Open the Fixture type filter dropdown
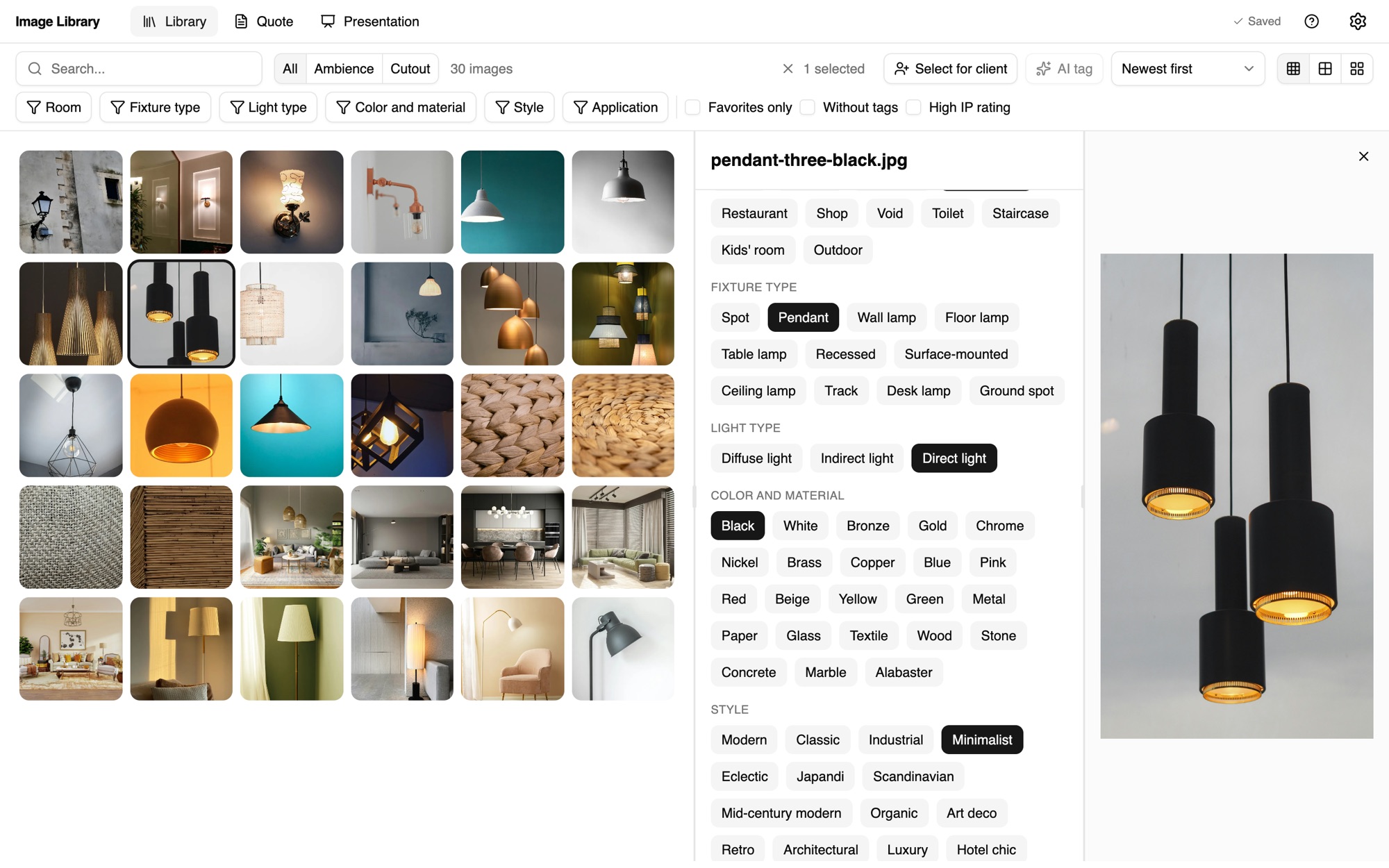 point(155,108)
